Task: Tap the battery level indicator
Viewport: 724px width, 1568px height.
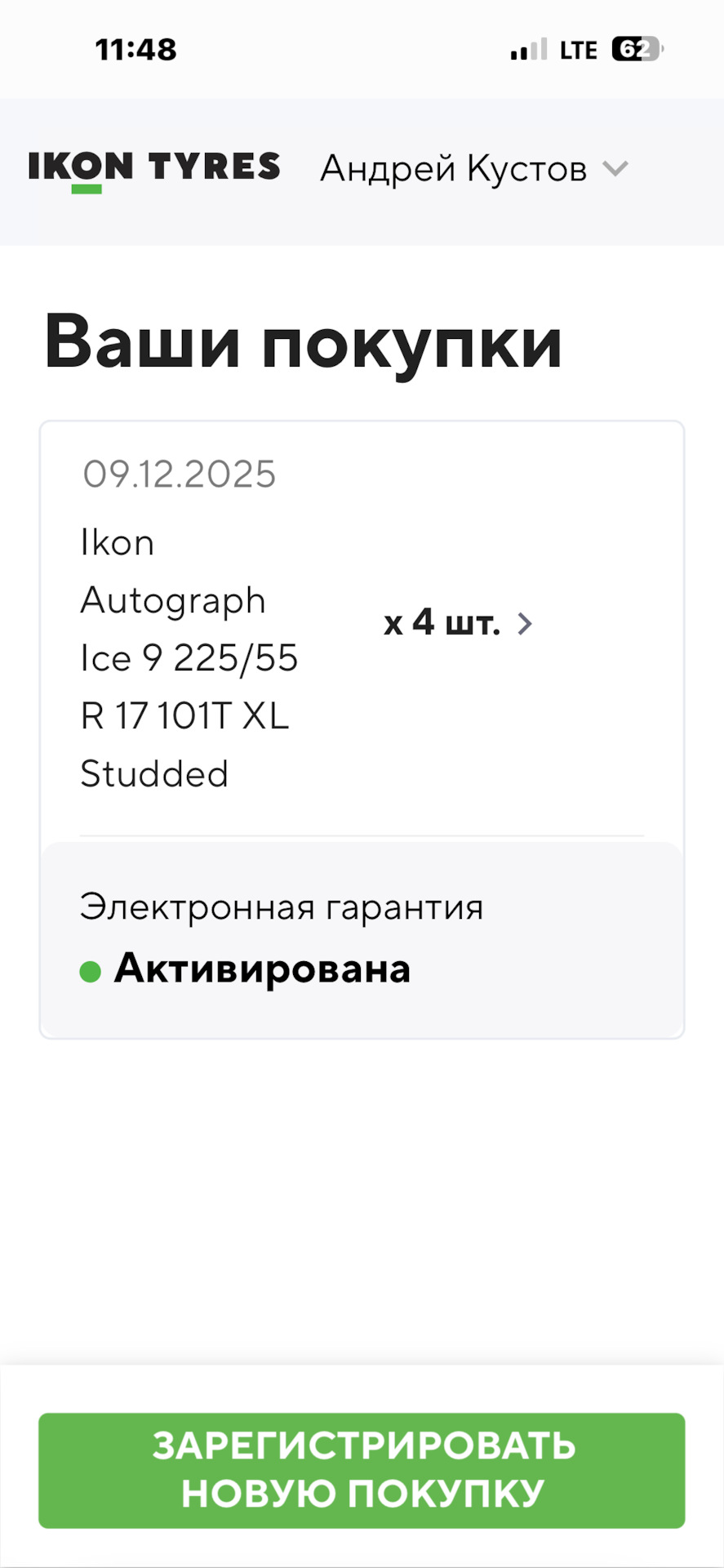Action: click(x=637, y=50)
